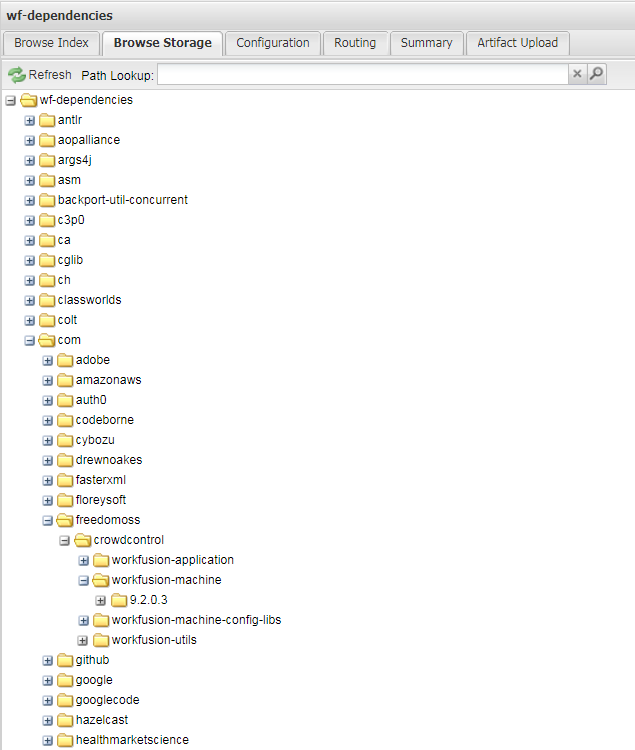
Task: Expand the floreysoft folder node
Action: tap(47, 501)
